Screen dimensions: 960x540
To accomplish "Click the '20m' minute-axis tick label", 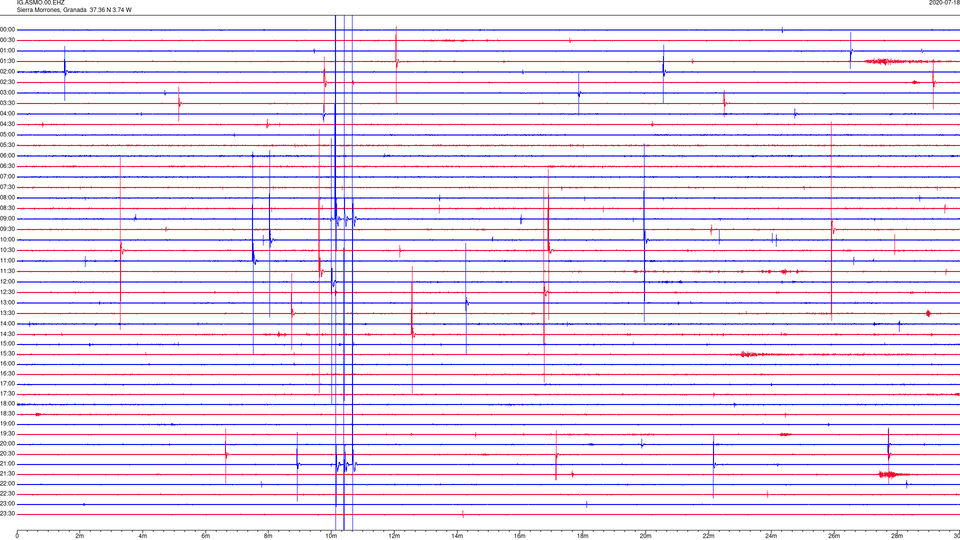I will tap(645, 536).
